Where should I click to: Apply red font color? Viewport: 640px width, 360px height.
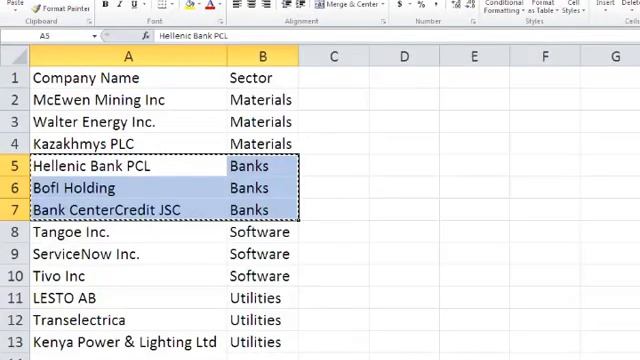[x=210, y=4]
